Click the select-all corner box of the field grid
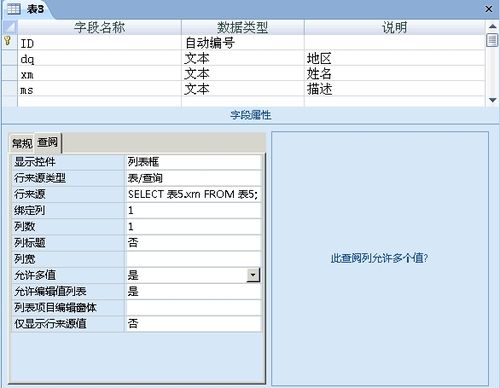 point(10,27)
